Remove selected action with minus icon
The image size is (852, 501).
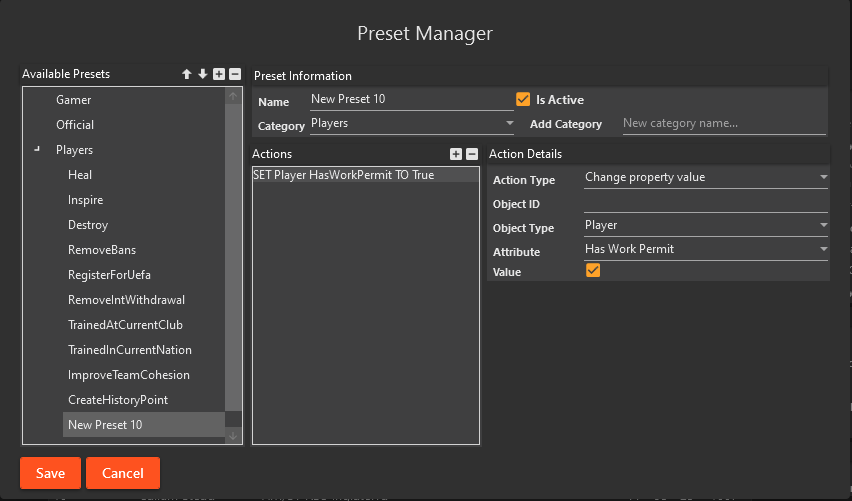pos(472,154)
